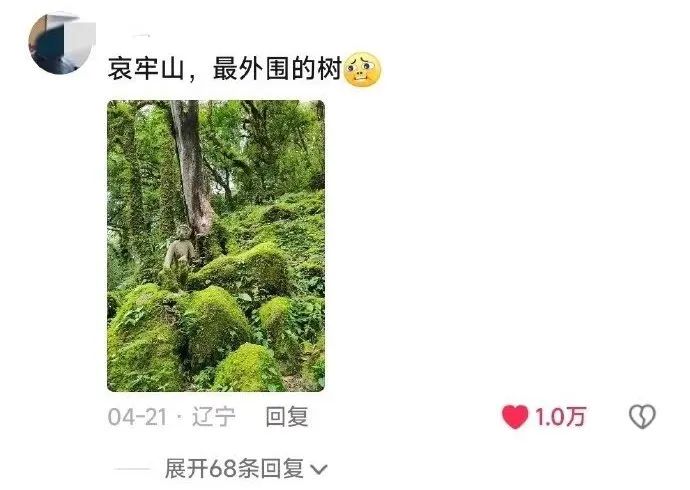
Task: Dislike the comment via broken heart icon
Action: click(x=642, y=416)
